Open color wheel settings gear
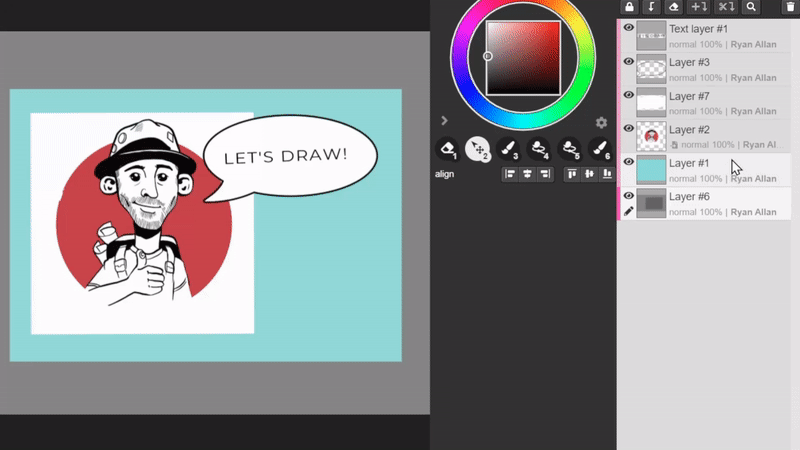This screenshot has height=450, width=800. pyautogui.click(x=601, y=123)
